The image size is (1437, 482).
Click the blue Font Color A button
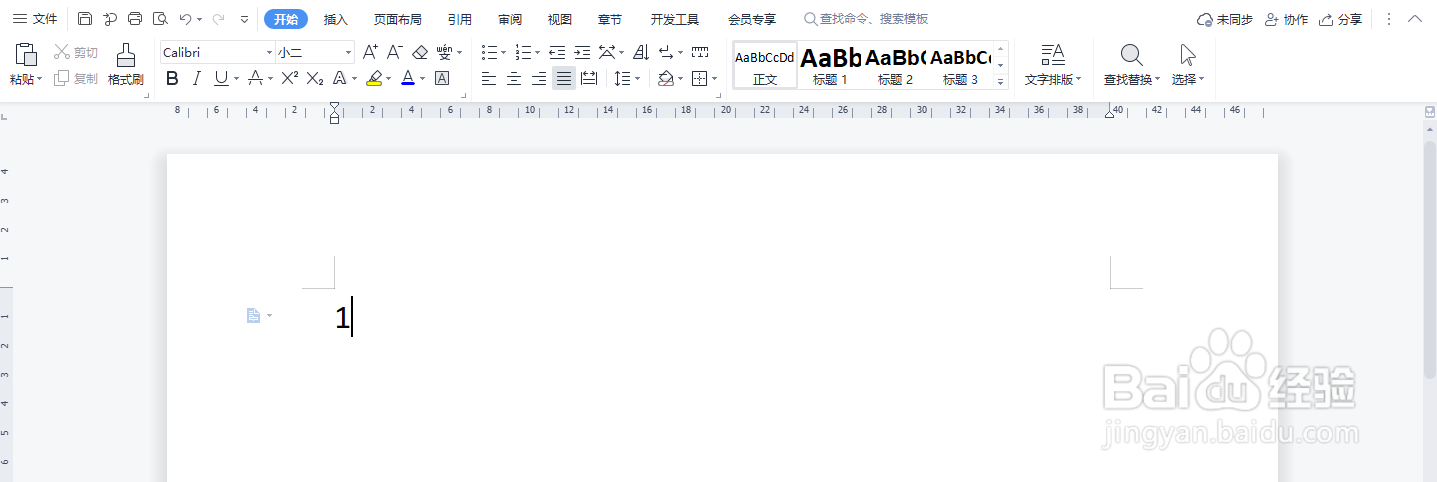tap(408, 78)
